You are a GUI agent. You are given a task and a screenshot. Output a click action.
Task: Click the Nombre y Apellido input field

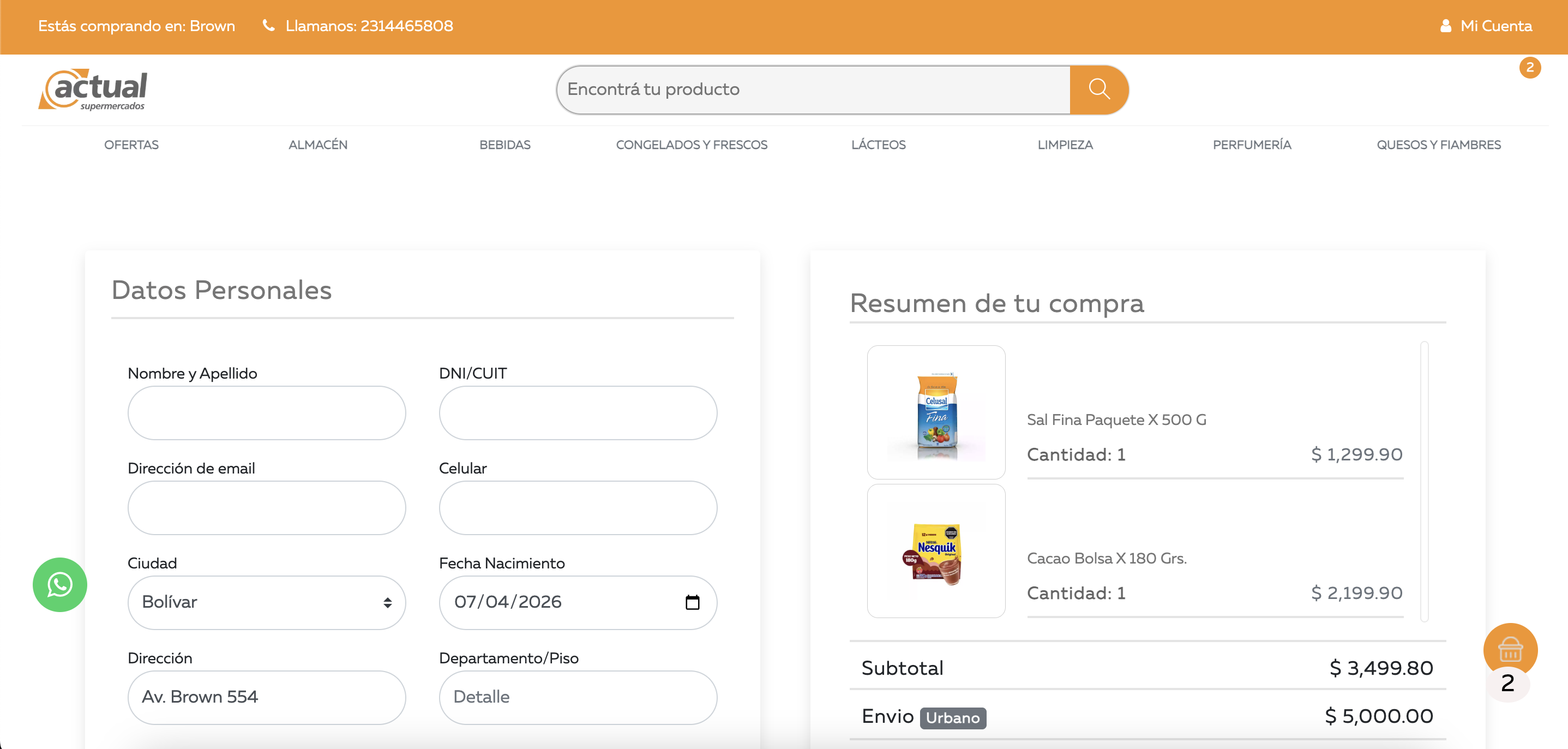pyautogui.click(x=266, y=413)
